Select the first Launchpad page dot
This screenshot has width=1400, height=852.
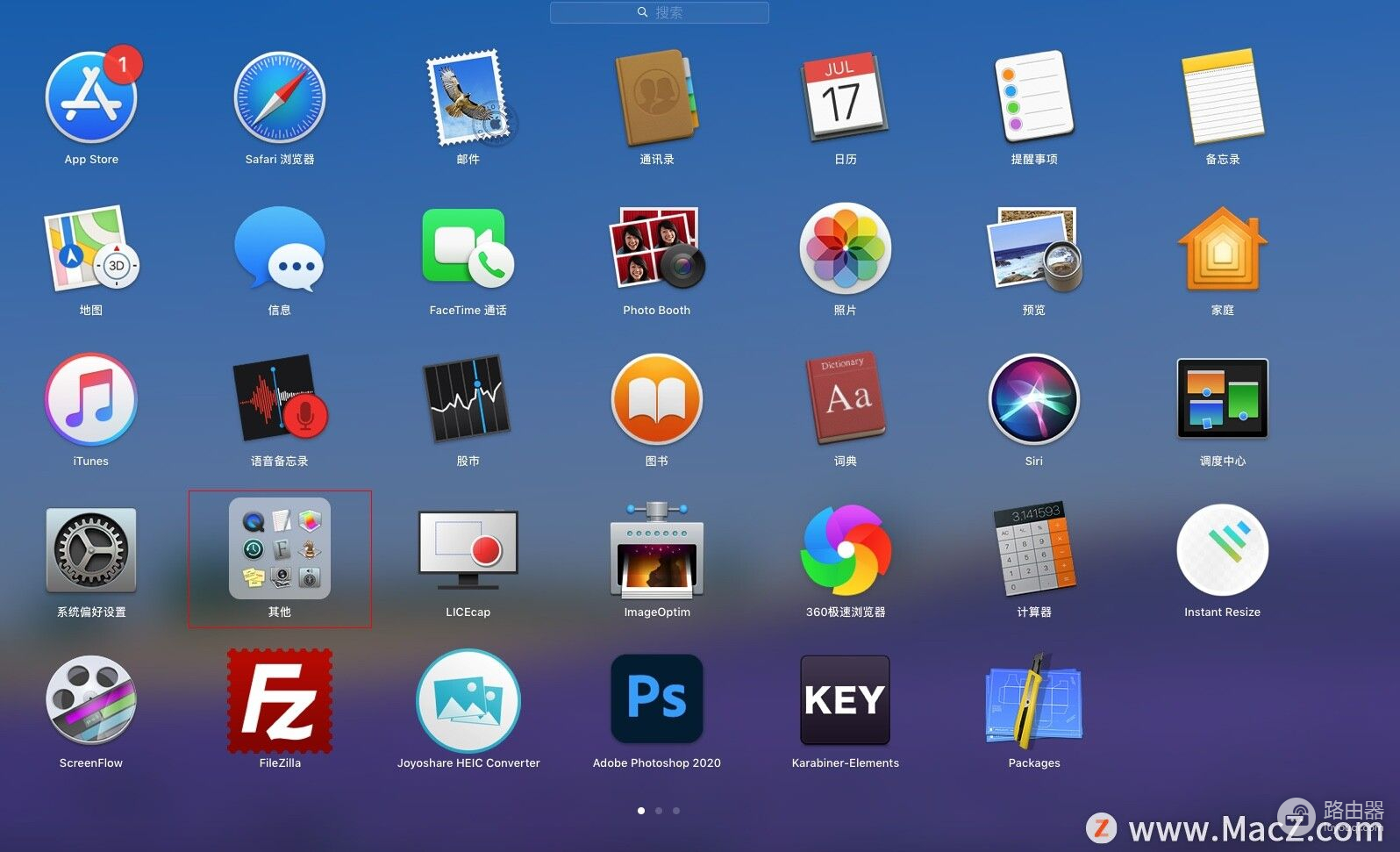(641, 811)
